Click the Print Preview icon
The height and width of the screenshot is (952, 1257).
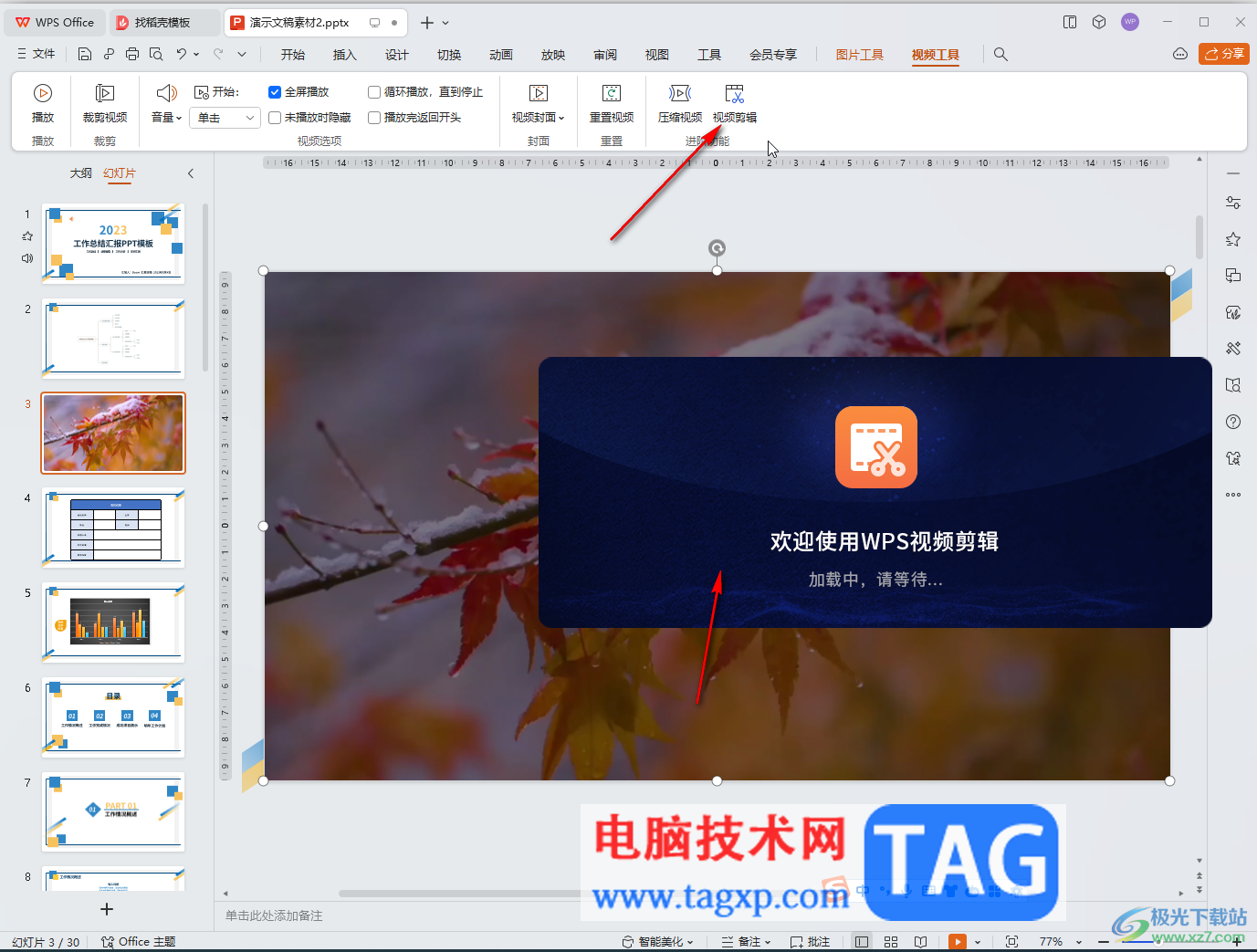point(156,54)
